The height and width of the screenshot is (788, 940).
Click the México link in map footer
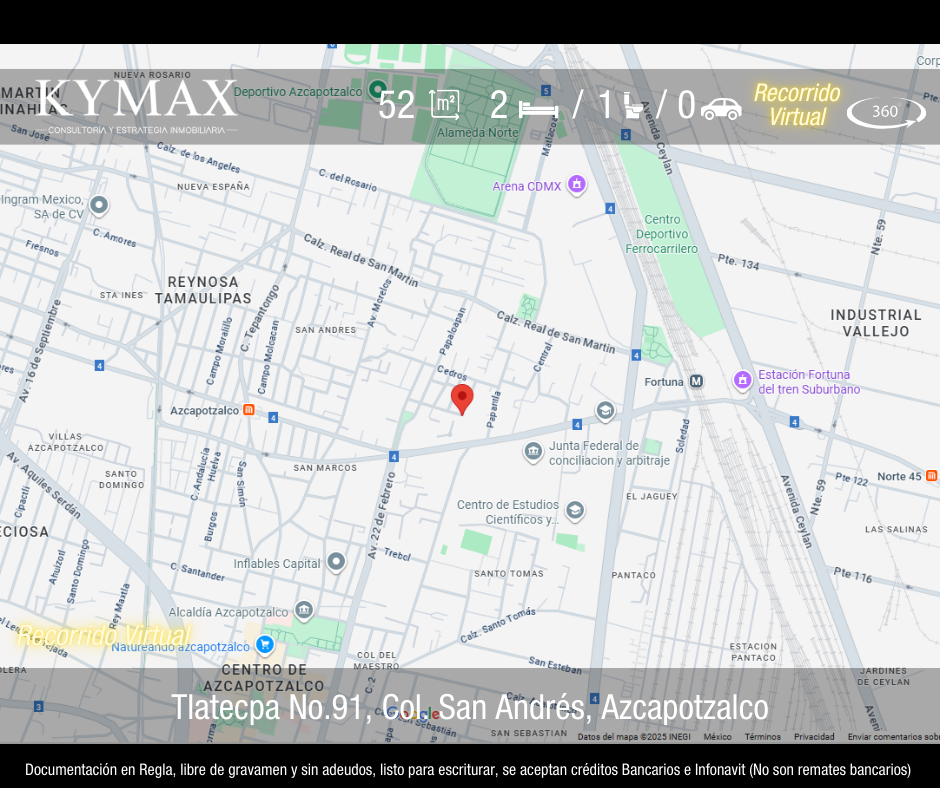tap(718, 736)
